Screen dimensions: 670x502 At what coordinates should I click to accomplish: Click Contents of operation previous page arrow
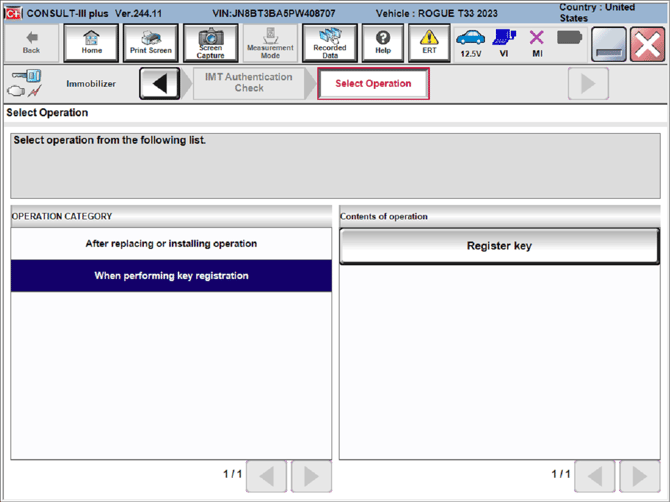(595, 476)
